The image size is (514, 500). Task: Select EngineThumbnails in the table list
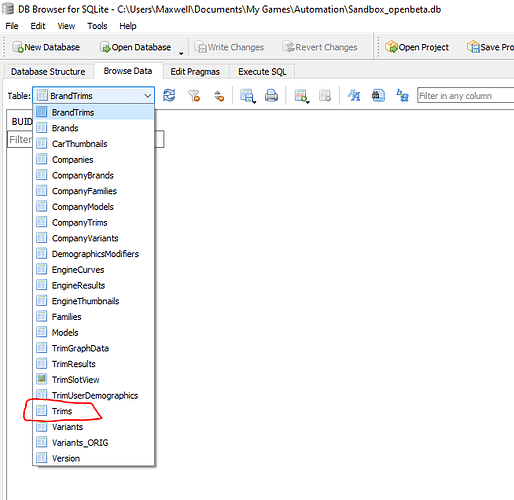(x=93, y=301)
